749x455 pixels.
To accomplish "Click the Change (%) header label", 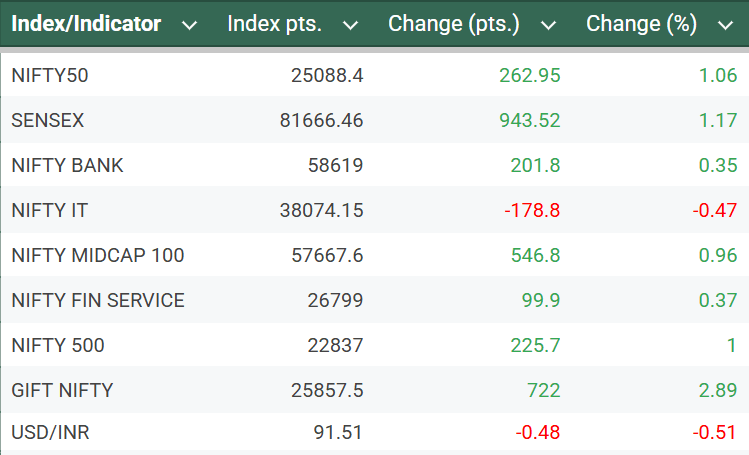I will (x=641, y=24).
